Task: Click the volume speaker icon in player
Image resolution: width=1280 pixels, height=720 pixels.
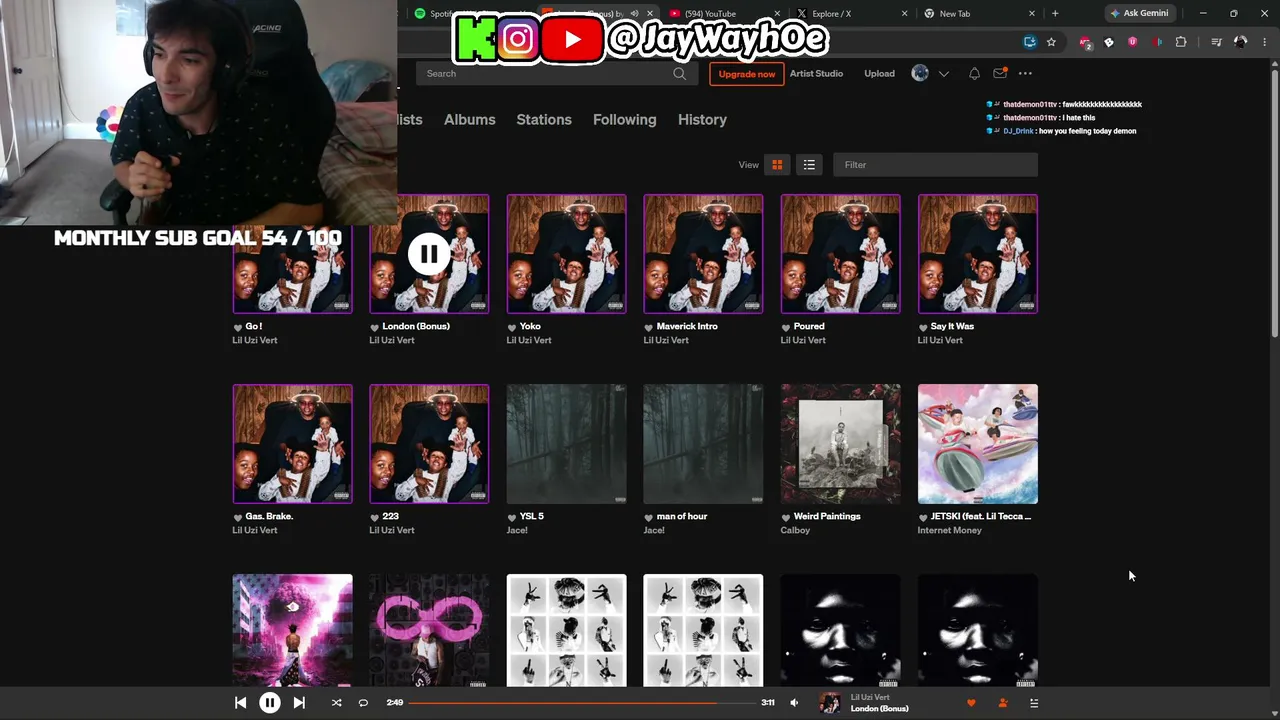Action: coord(794,703)
